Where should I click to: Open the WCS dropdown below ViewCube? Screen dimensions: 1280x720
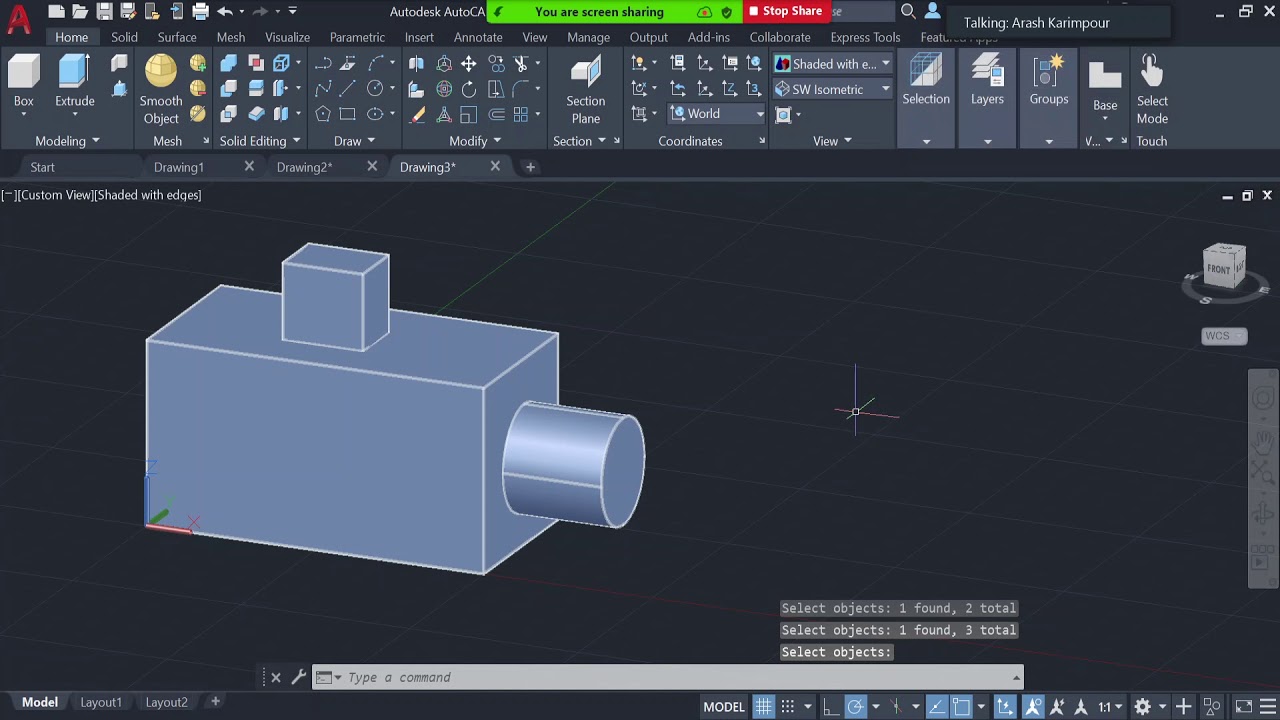pyautogui.click(x=1224, y=336)
